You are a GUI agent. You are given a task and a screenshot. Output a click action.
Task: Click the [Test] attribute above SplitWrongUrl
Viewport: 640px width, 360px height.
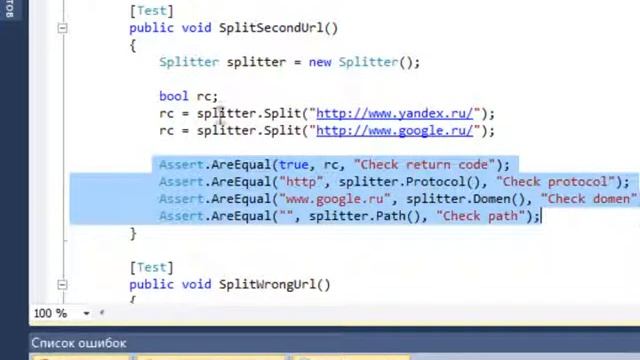151,267
